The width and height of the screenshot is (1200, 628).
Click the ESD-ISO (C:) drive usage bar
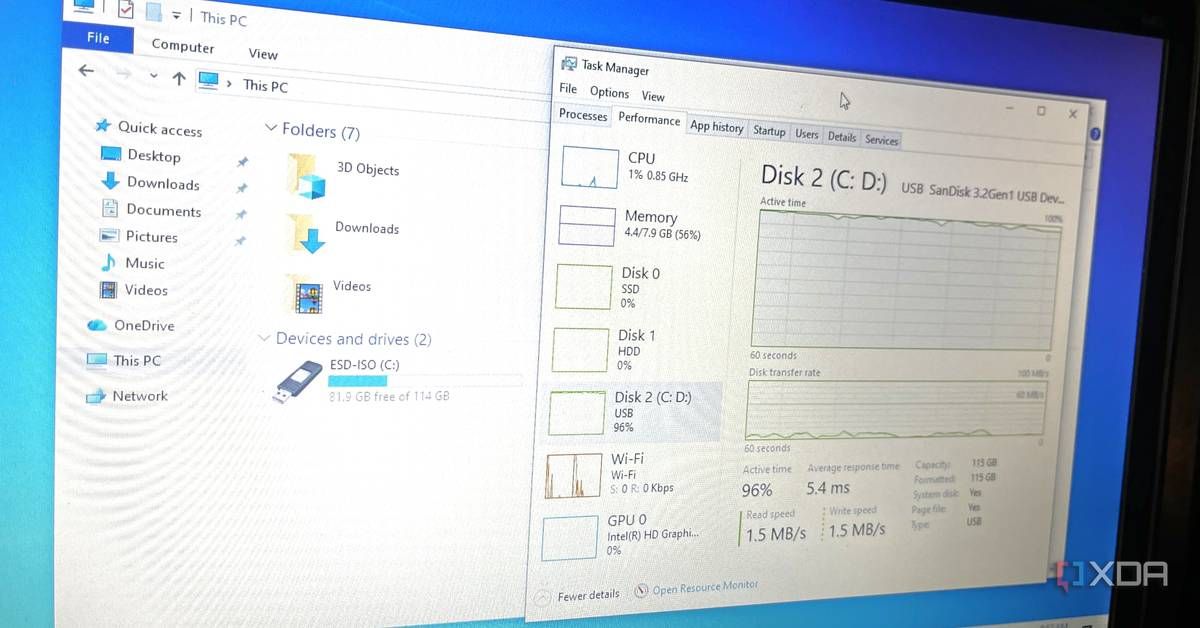point(425,381)
